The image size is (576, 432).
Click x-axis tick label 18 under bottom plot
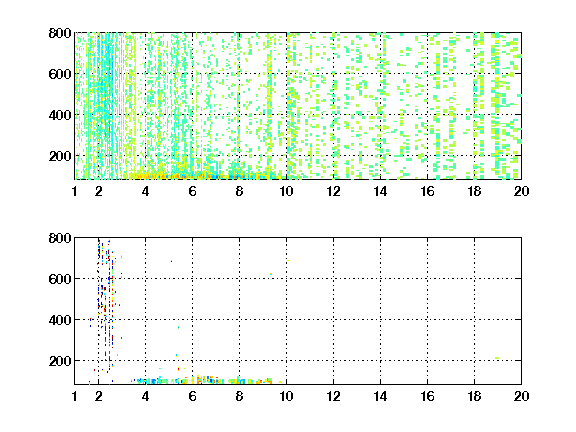tap(474, 396)
